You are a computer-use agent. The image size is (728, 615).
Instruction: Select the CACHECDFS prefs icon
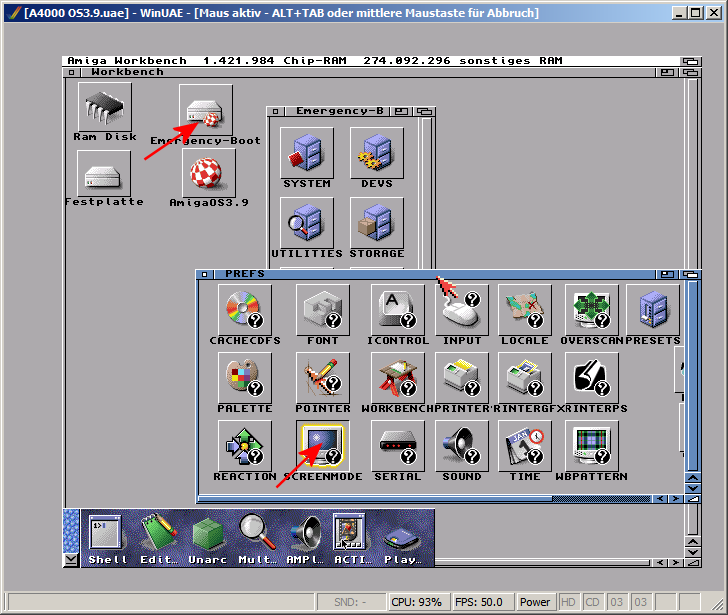click(x=245, y=310)
